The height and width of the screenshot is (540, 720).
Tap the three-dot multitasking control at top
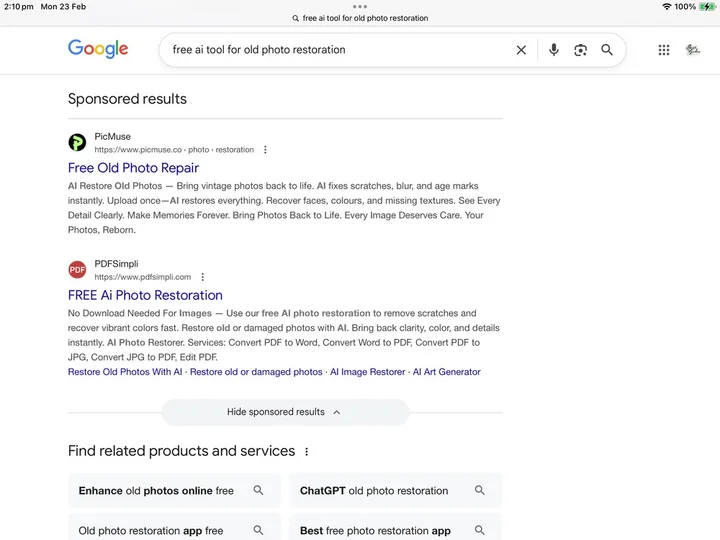[360, 6]
